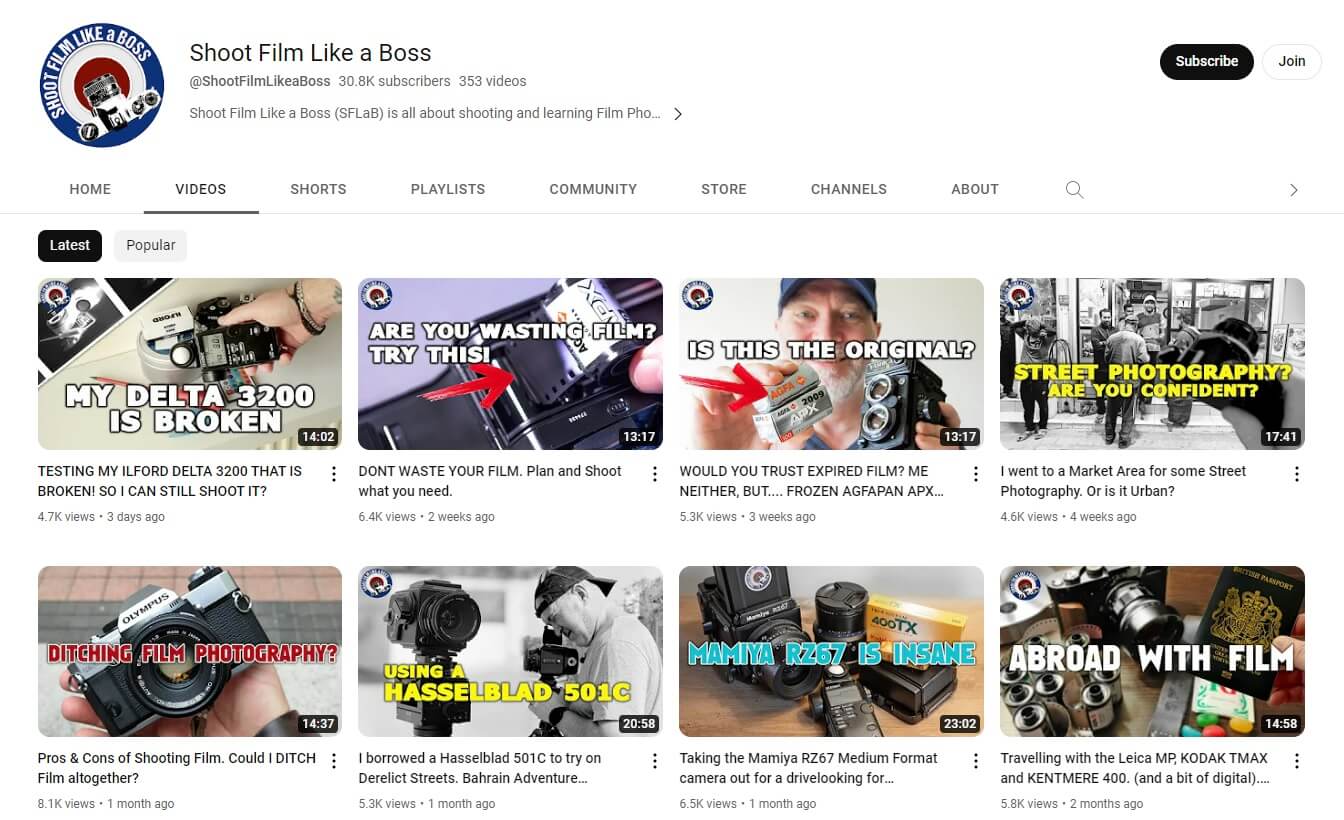Click the '30.8K subscribers' text
Image resolution: width=1344 pixels, height=820 pixels.
click(x=395, y=81)
